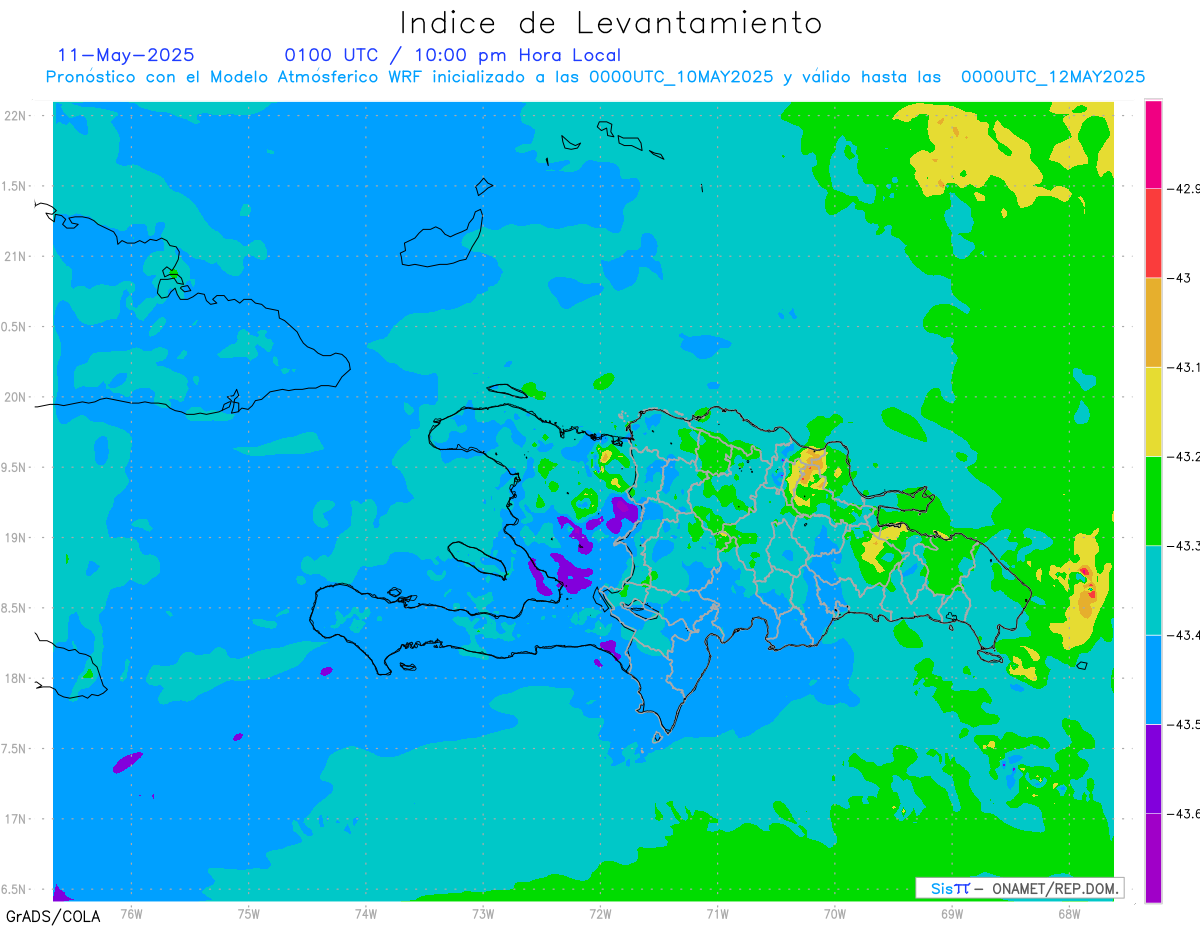The height and width of the screenshot is (927, 1200).
Task: Pick the blue legend swatch between -43.4 and -43.5
Action: point(1153,679)
